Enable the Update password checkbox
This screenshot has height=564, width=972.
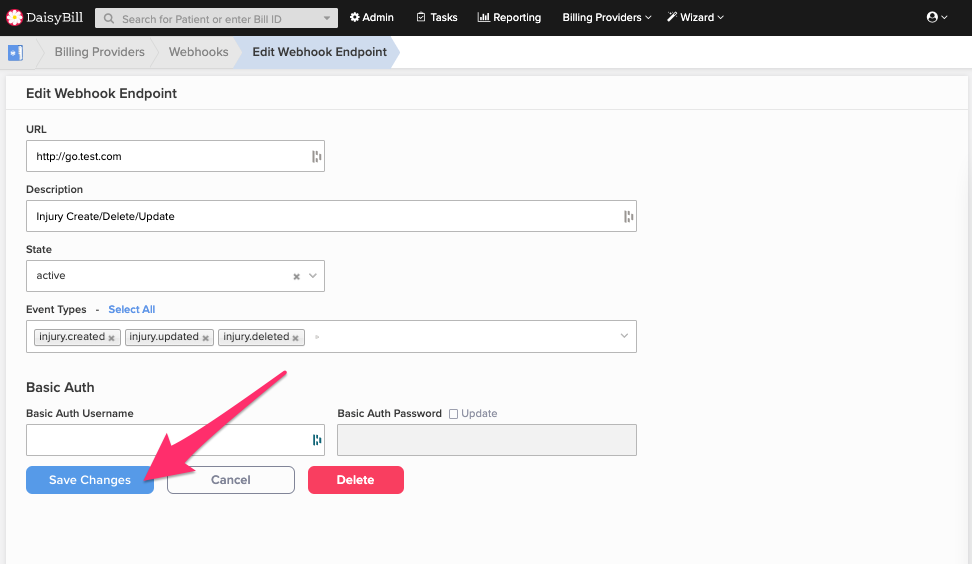(453, 414)
